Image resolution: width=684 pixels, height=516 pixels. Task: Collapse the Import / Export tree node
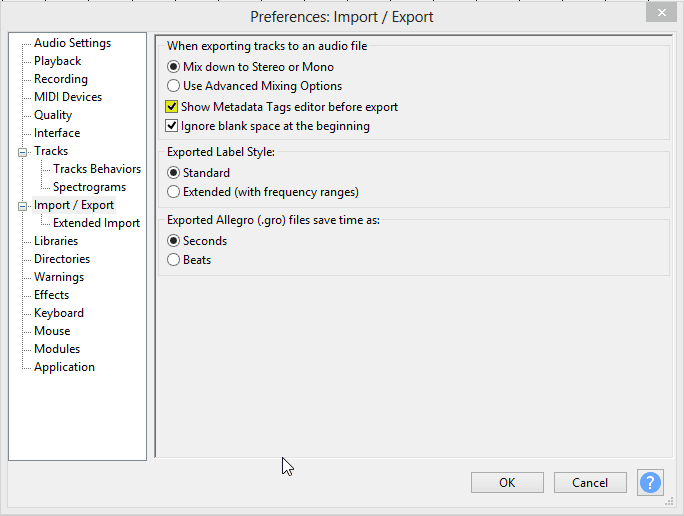coord(22,206)
